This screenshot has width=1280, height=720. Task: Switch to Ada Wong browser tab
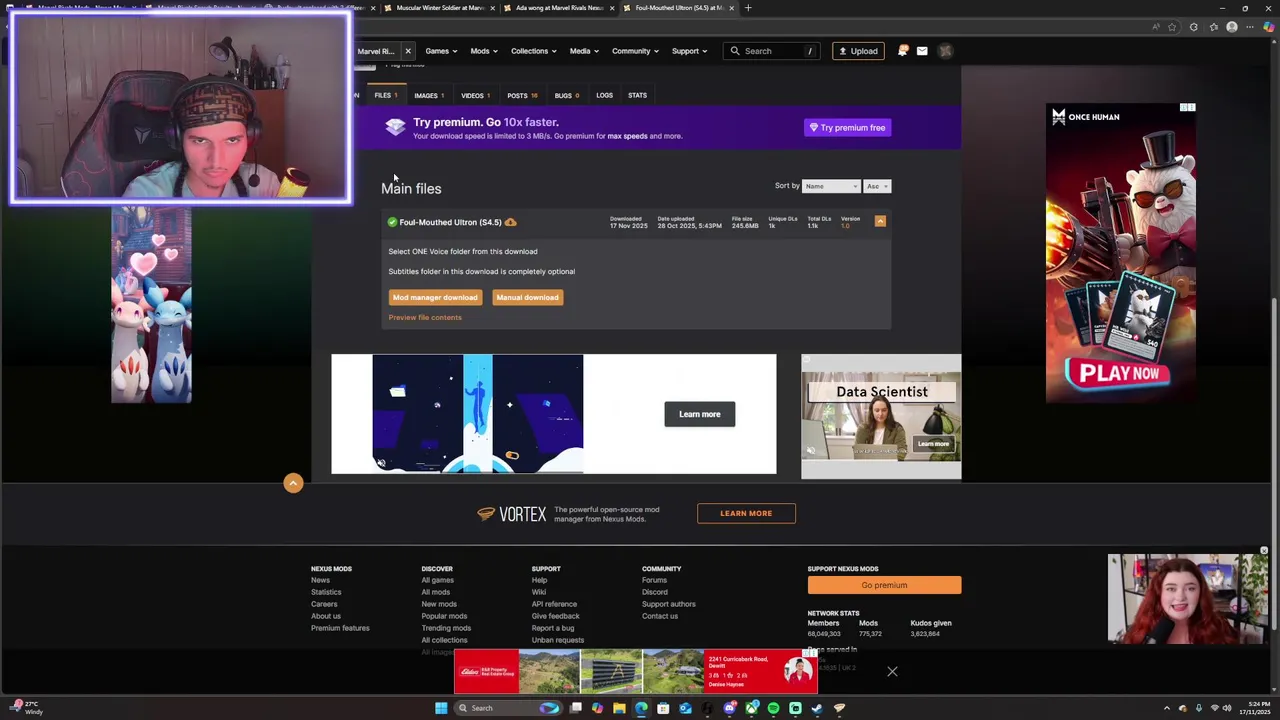558,8
